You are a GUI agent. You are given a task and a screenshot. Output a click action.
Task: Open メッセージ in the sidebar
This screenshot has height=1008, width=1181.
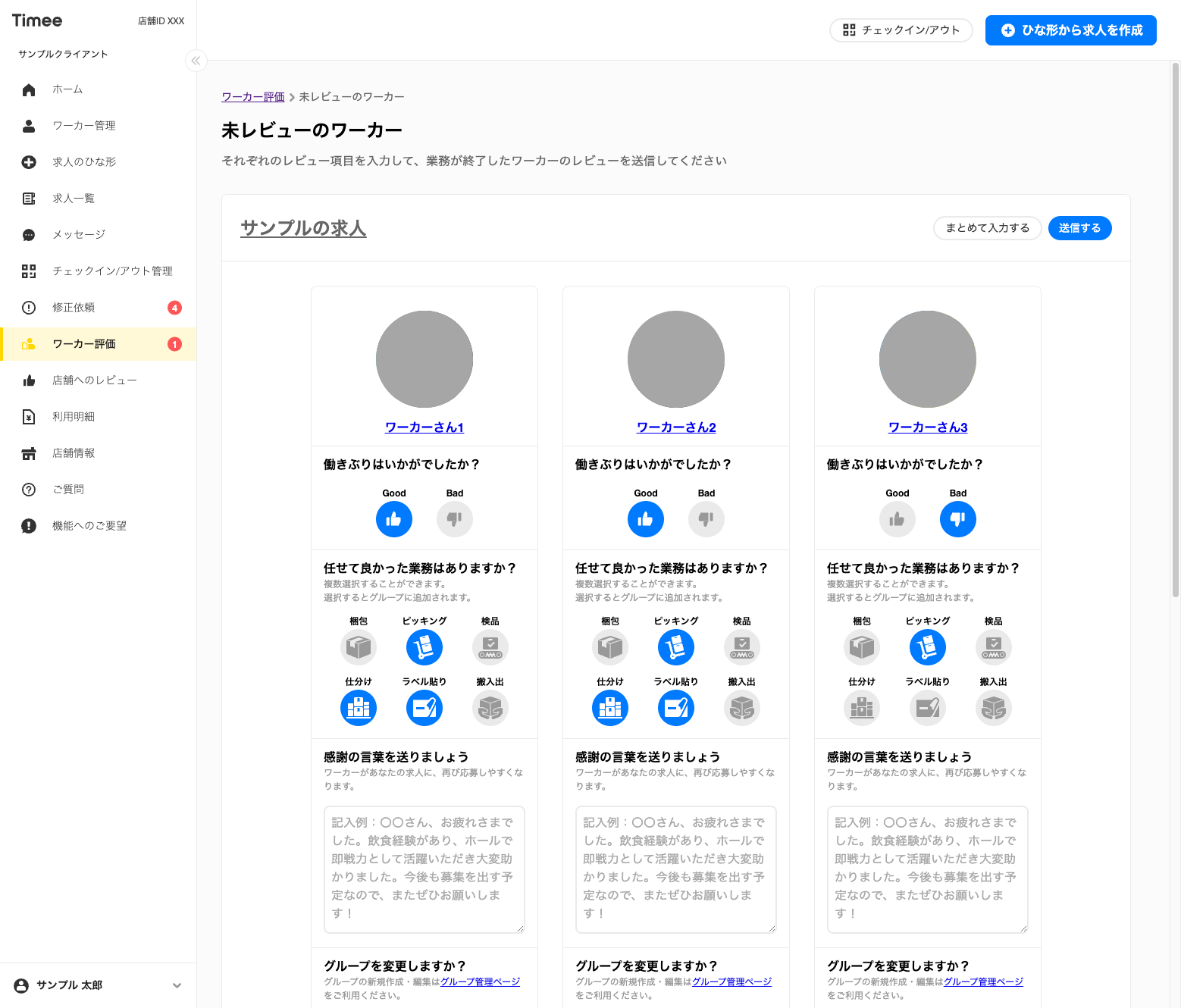click(99, 235)
